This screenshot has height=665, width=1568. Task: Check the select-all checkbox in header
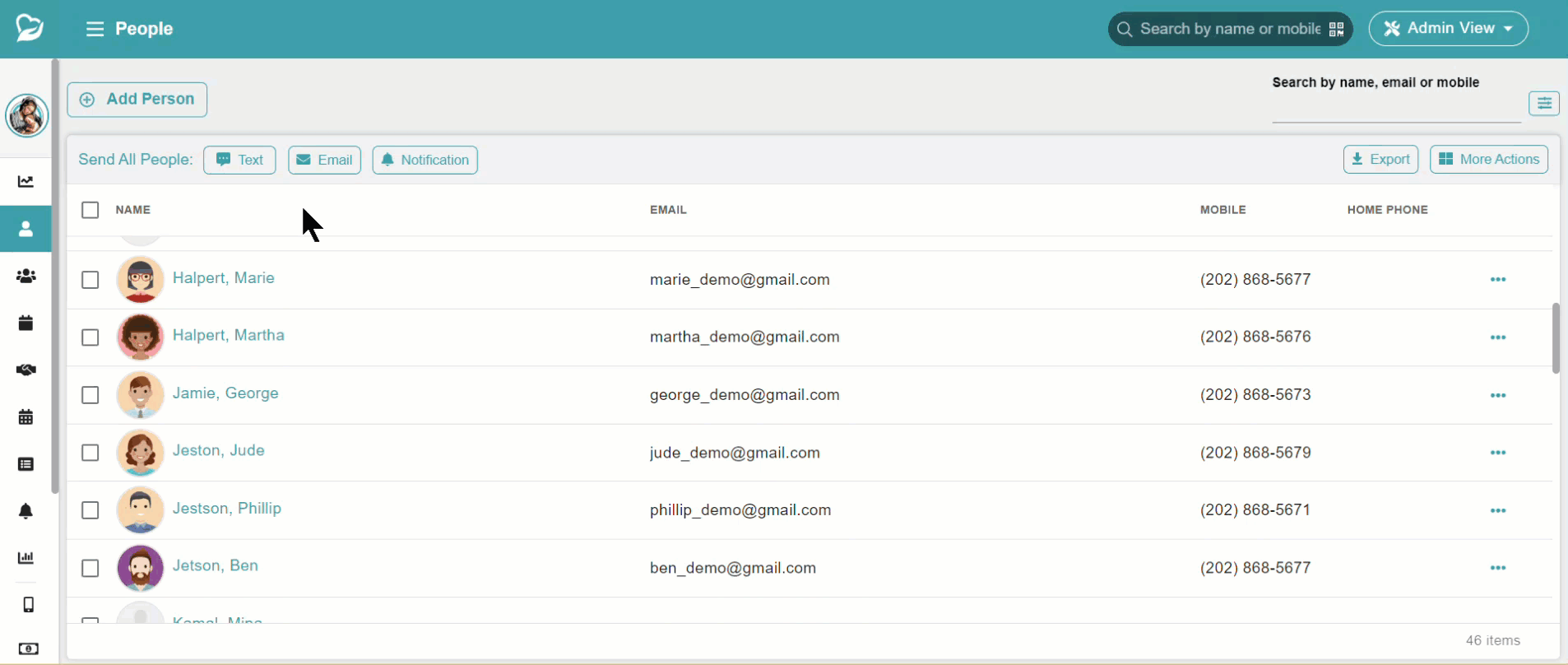tap(90, 210)
